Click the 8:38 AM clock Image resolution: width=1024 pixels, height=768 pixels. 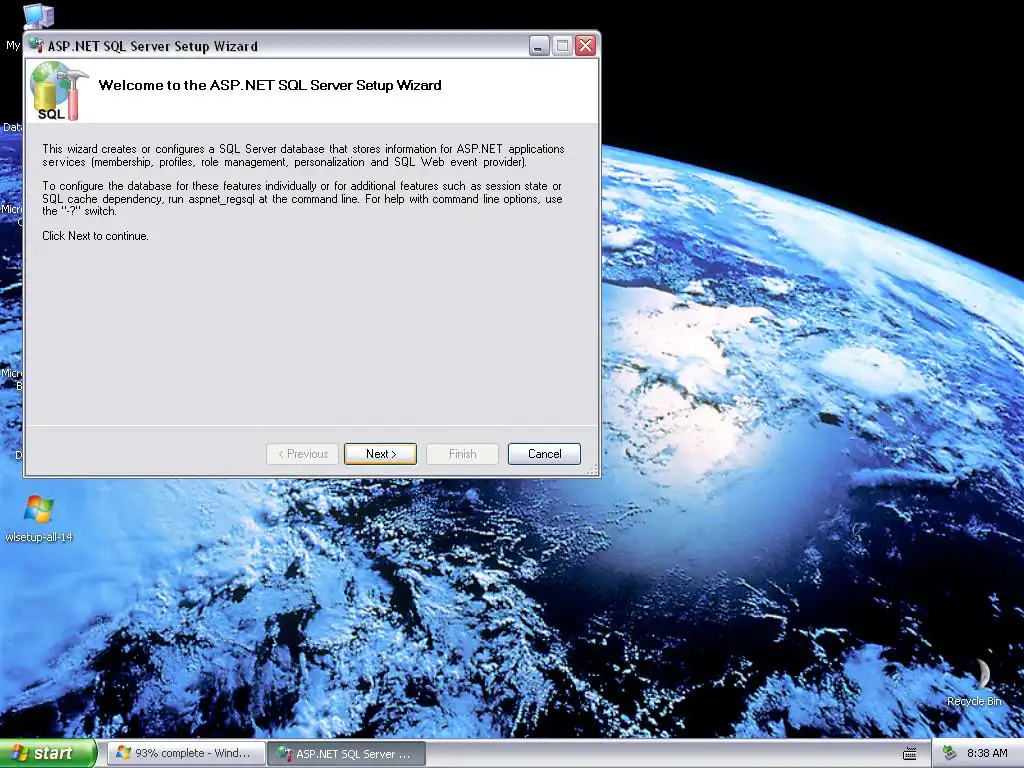click(x=987, y=754)
